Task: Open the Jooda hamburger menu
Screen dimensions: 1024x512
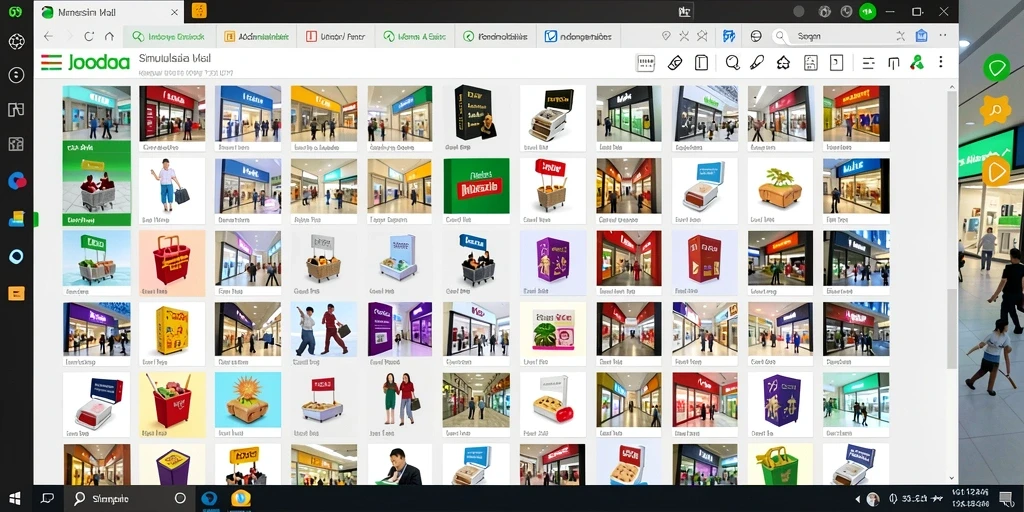Action: tap(51, 63)
